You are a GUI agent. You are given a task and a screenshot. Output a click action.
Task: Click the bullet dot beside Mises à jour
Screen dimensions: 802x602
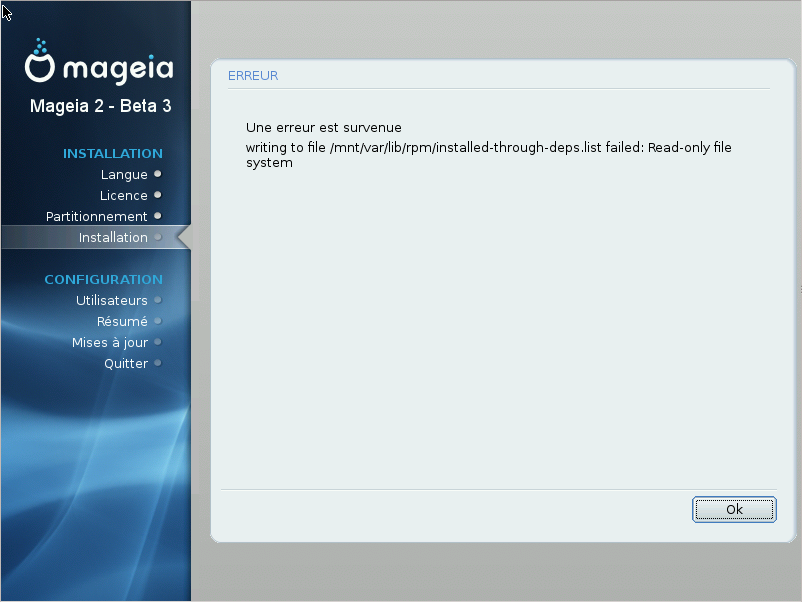tap(158, 342)
